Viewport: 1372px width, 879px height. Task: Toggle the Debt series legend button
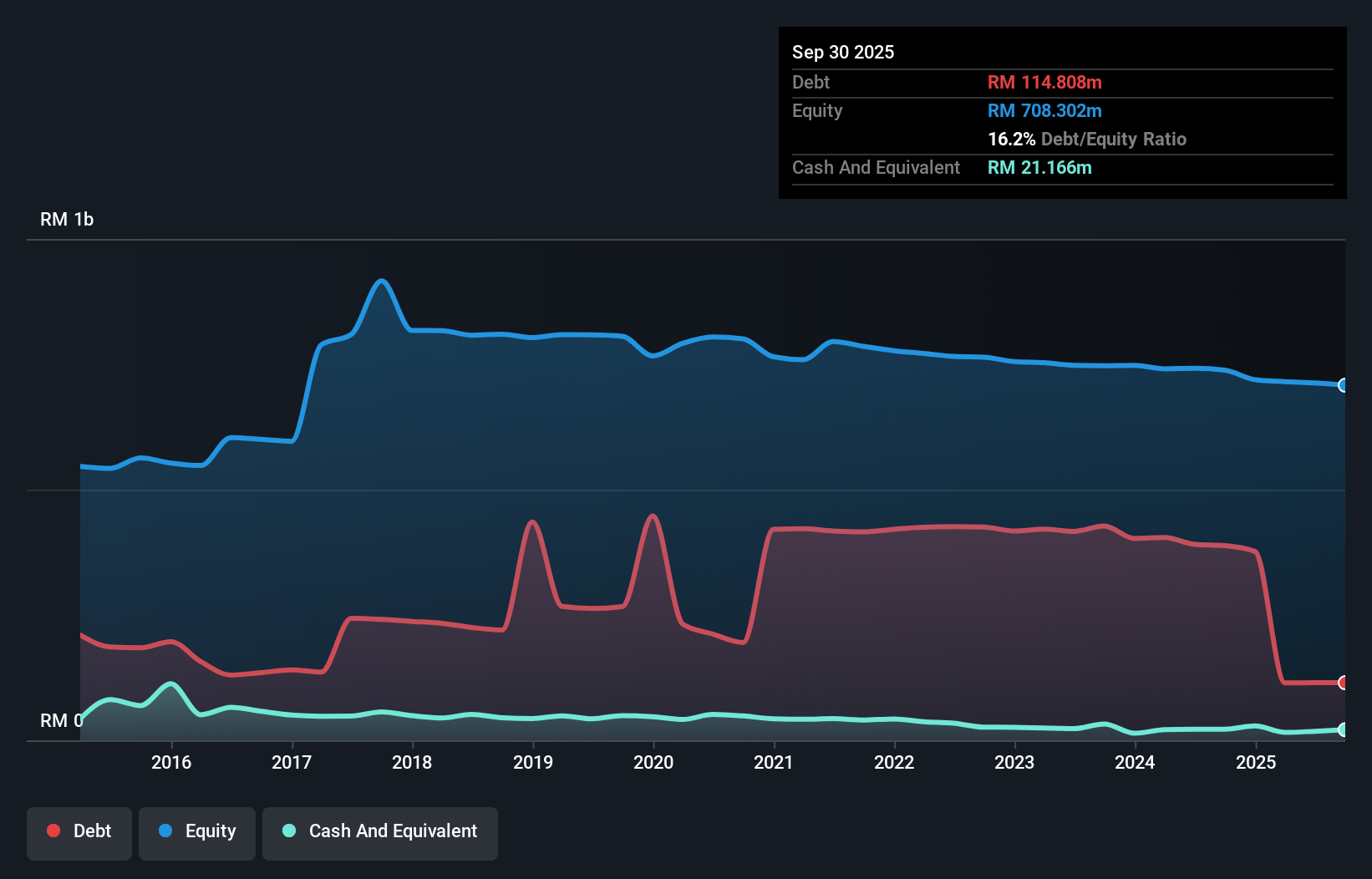[79, 833]
